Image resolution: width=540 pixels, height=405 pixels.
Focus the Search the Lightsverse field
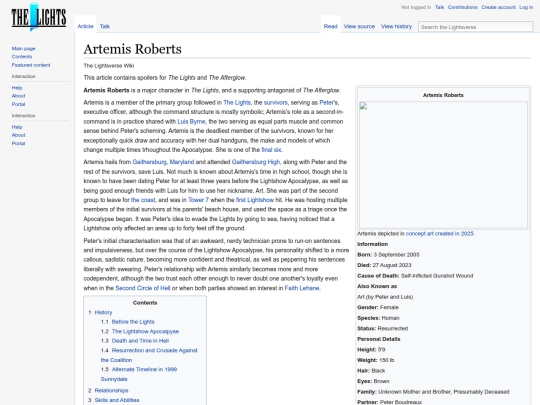coord(476,27)
